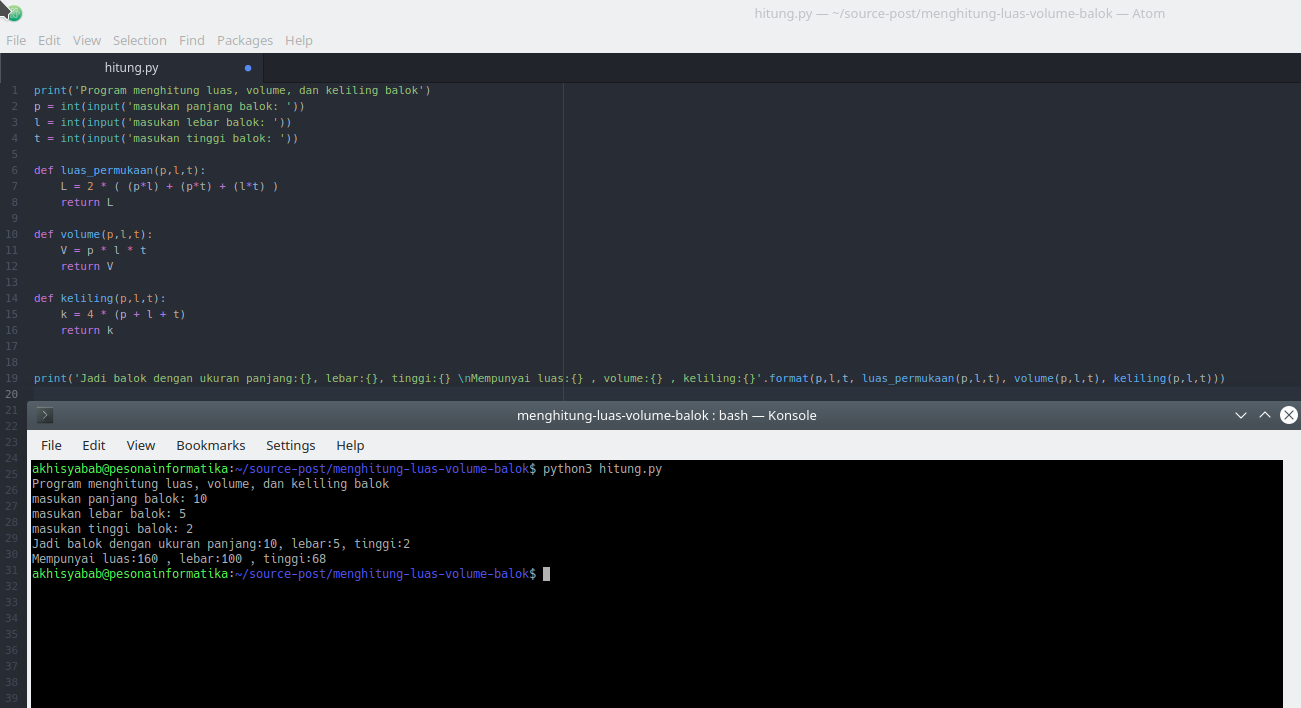This screenshot has width=1301, height=708.
Task: Open Konsole's Settings menu
Action: [x=290, y=445]
